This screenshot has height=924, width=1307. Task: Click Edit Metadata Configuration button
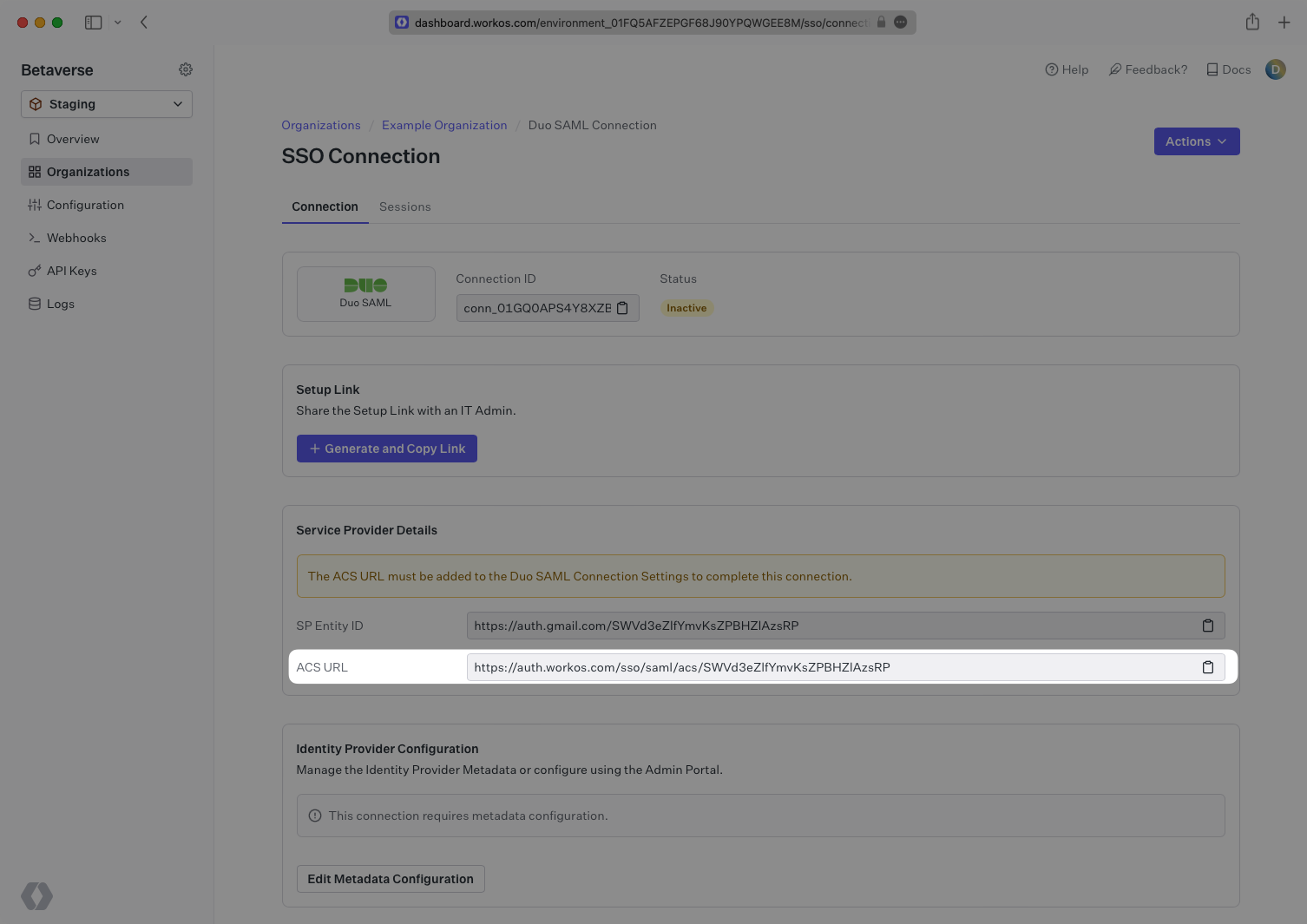coord(391,879)
